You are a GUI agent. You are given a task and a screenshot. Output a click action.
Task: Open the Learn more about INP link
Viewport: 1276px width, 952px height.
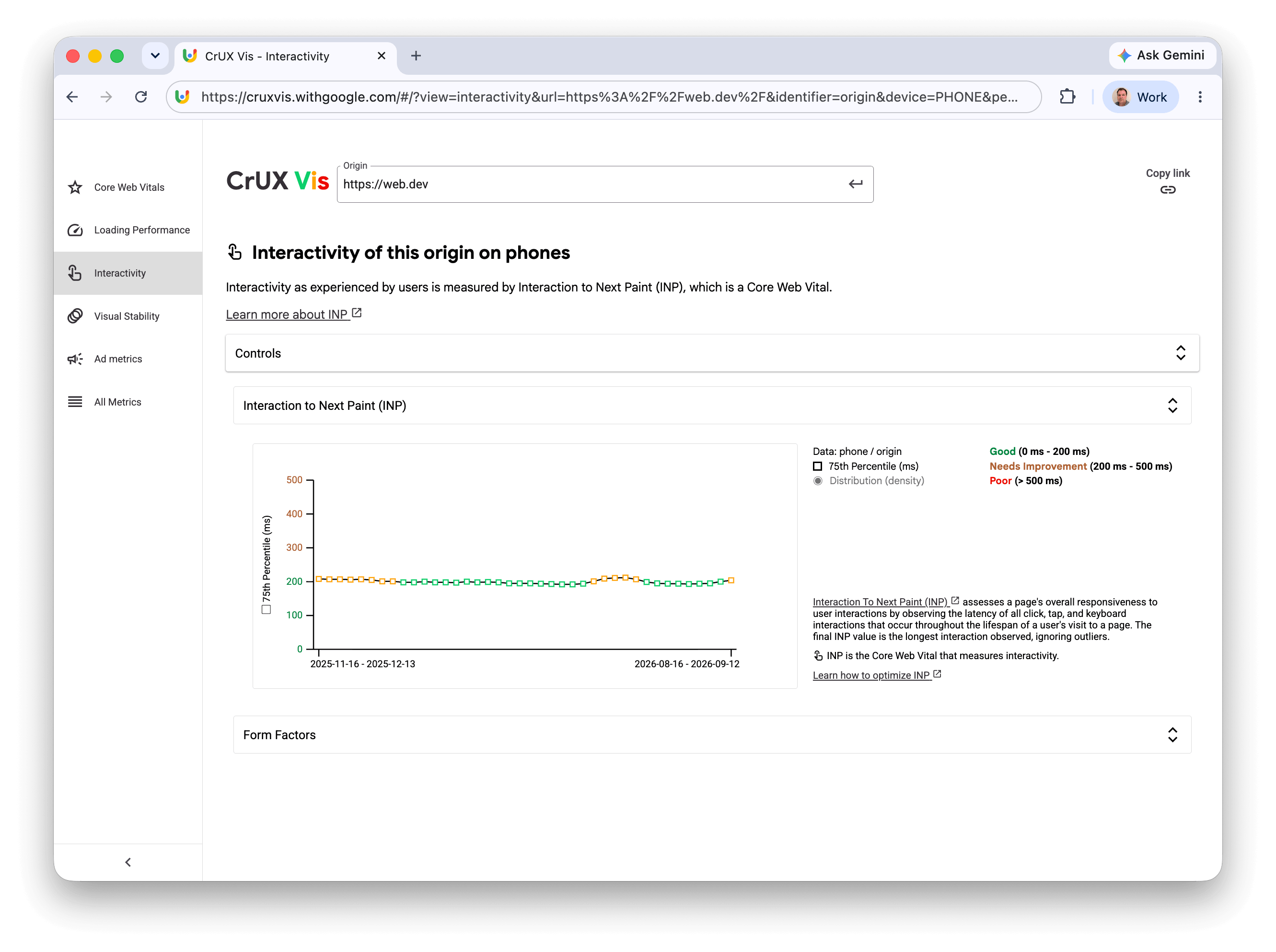coord(293,314)
